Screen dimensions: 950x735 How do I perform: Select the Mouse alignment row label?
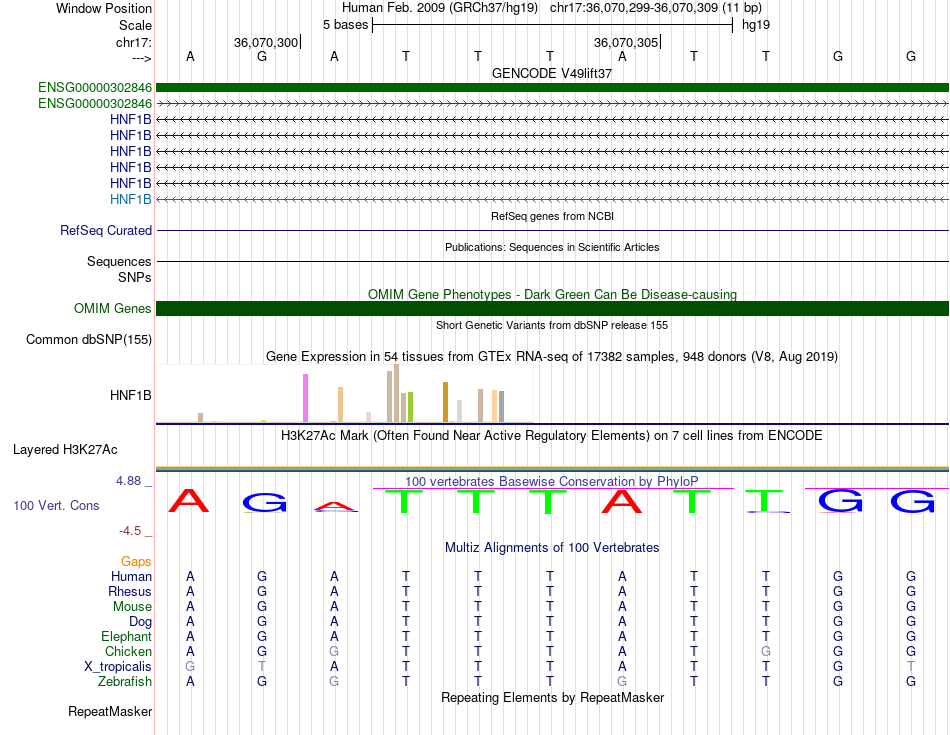132,607
